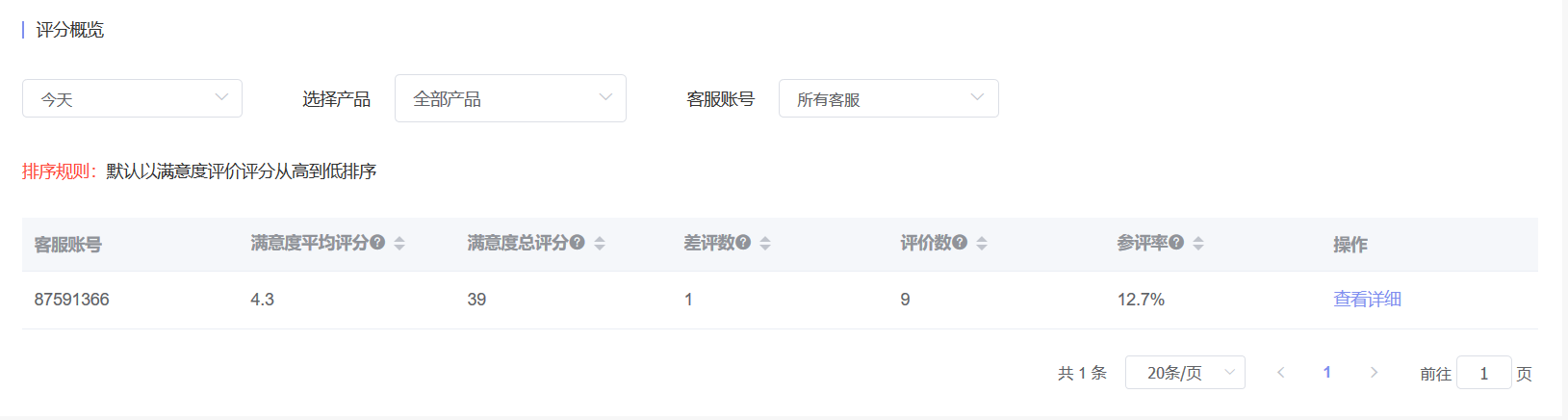Open help icon next to 评价数

point(960,243)
